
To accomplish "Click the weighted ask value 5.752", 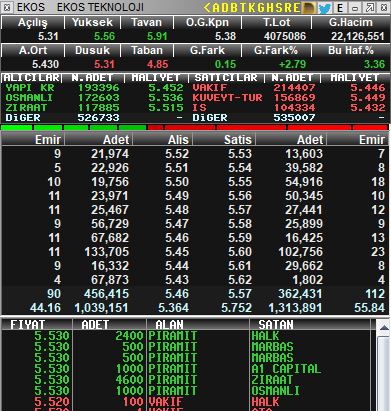I will click(x=237, y=308).
